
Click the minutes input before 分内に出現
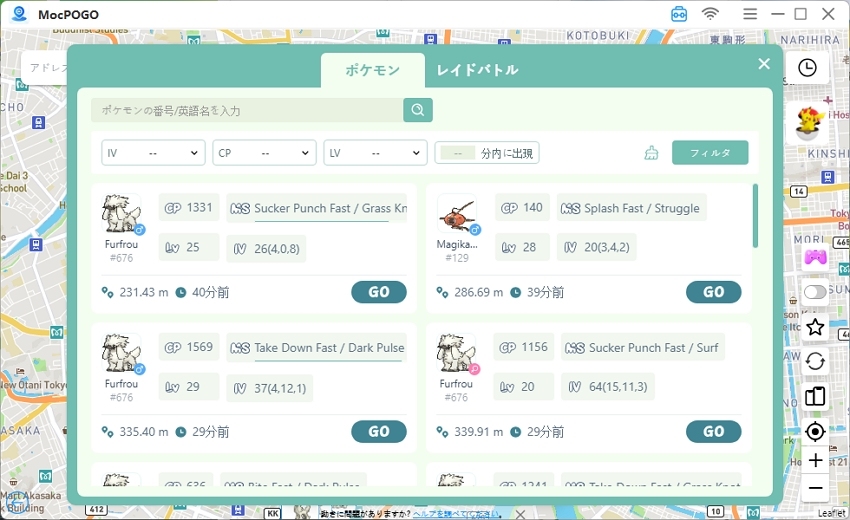click(x=458, y=153)
